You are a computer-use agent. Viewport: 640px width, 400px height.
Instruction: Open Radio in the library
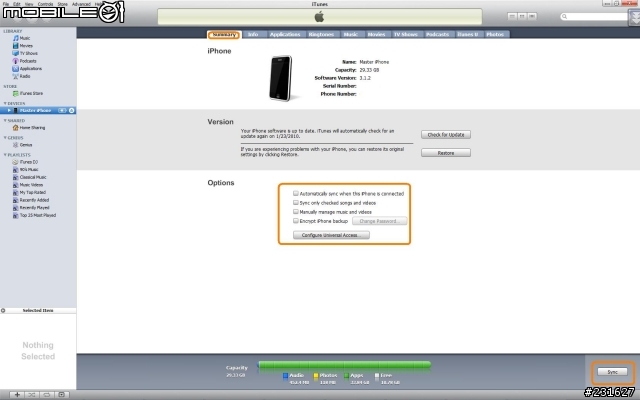(21, 76)
